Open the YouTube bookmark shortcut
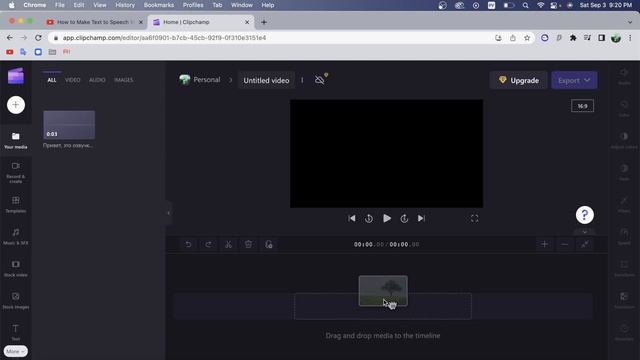Image resolution: width=640 pixels, height=360 pixels. (9, 52)
